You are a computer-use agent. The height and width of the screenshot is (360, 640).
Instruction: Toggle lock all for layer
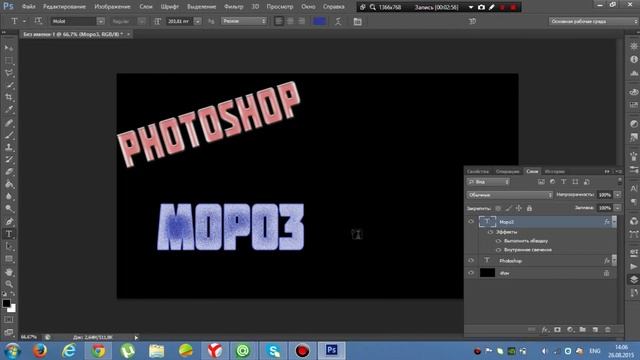coord(529,208)
